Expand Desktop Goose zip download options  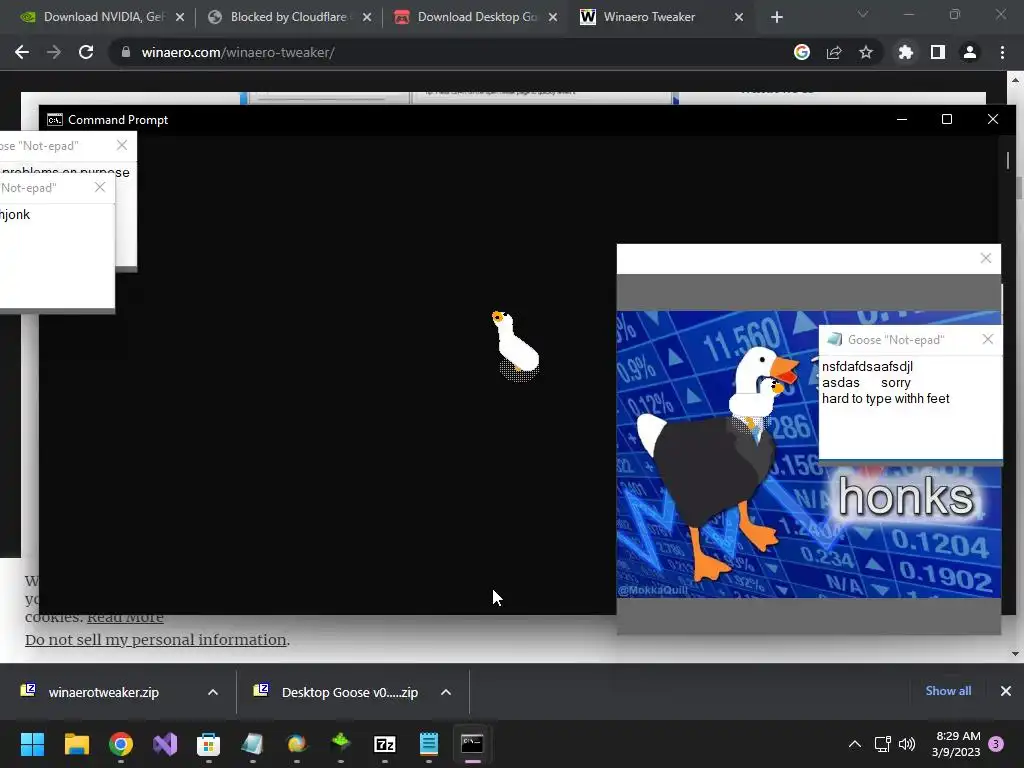[x=446, y=692]
